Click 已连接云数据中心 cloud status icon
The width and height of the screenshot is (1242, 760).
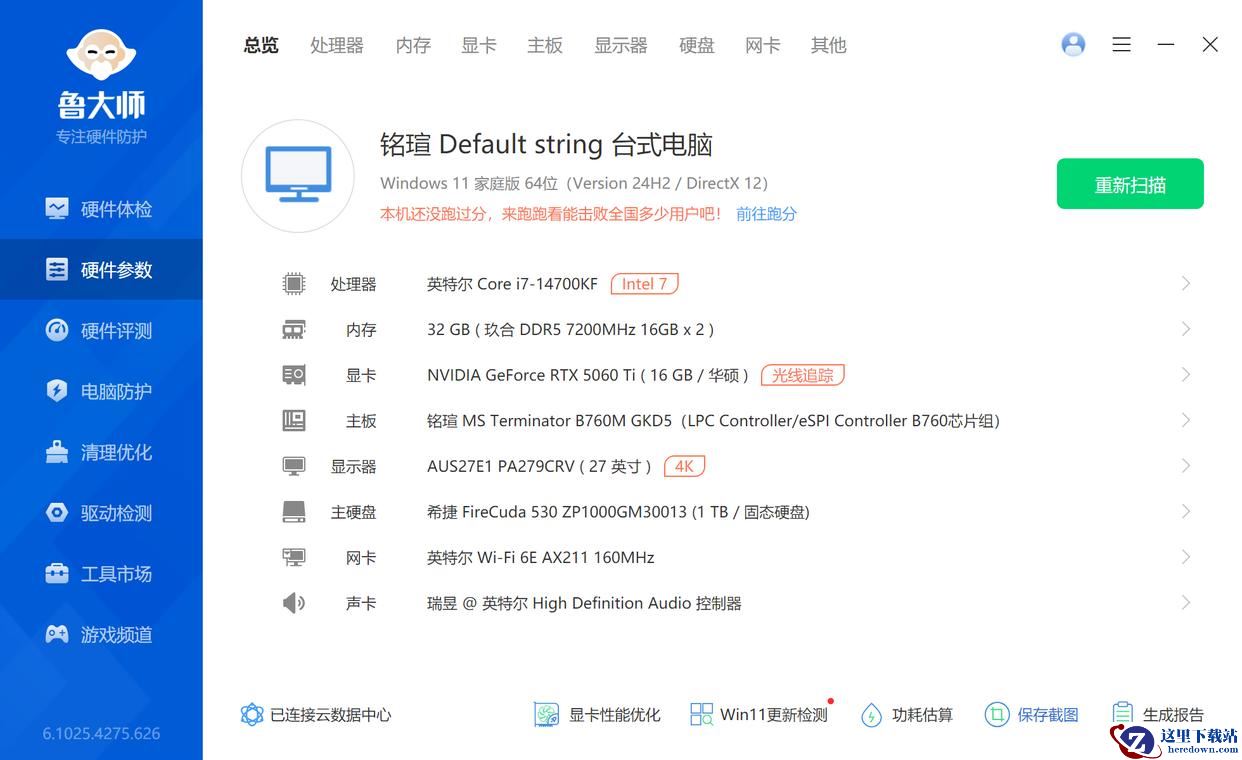click(252, 715)
